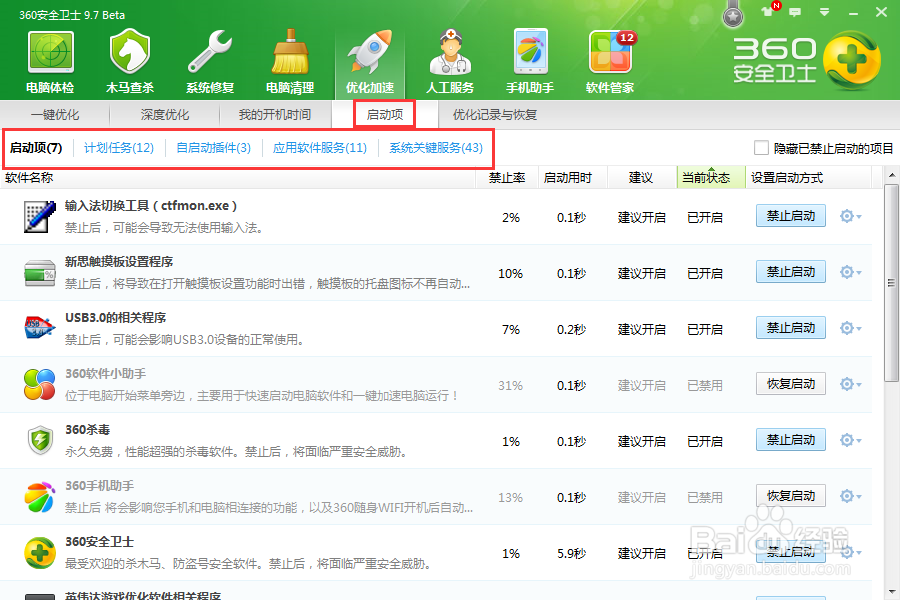Click the 新思触摸板设置程序 icon
The width and height of the screenshot is (900, 600).
click(40, 273)
